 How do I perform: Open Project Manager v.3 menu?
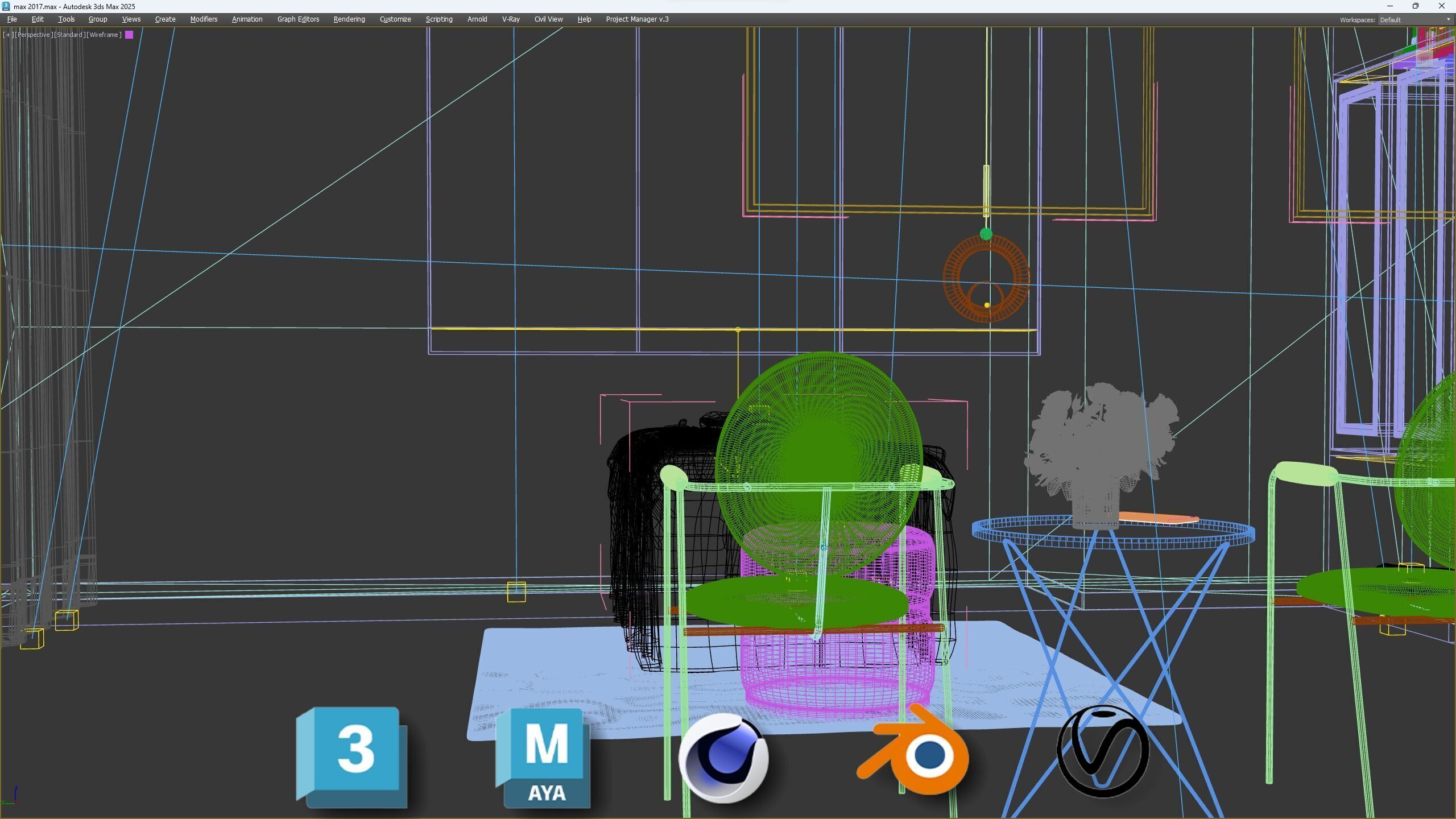(637, 19)
